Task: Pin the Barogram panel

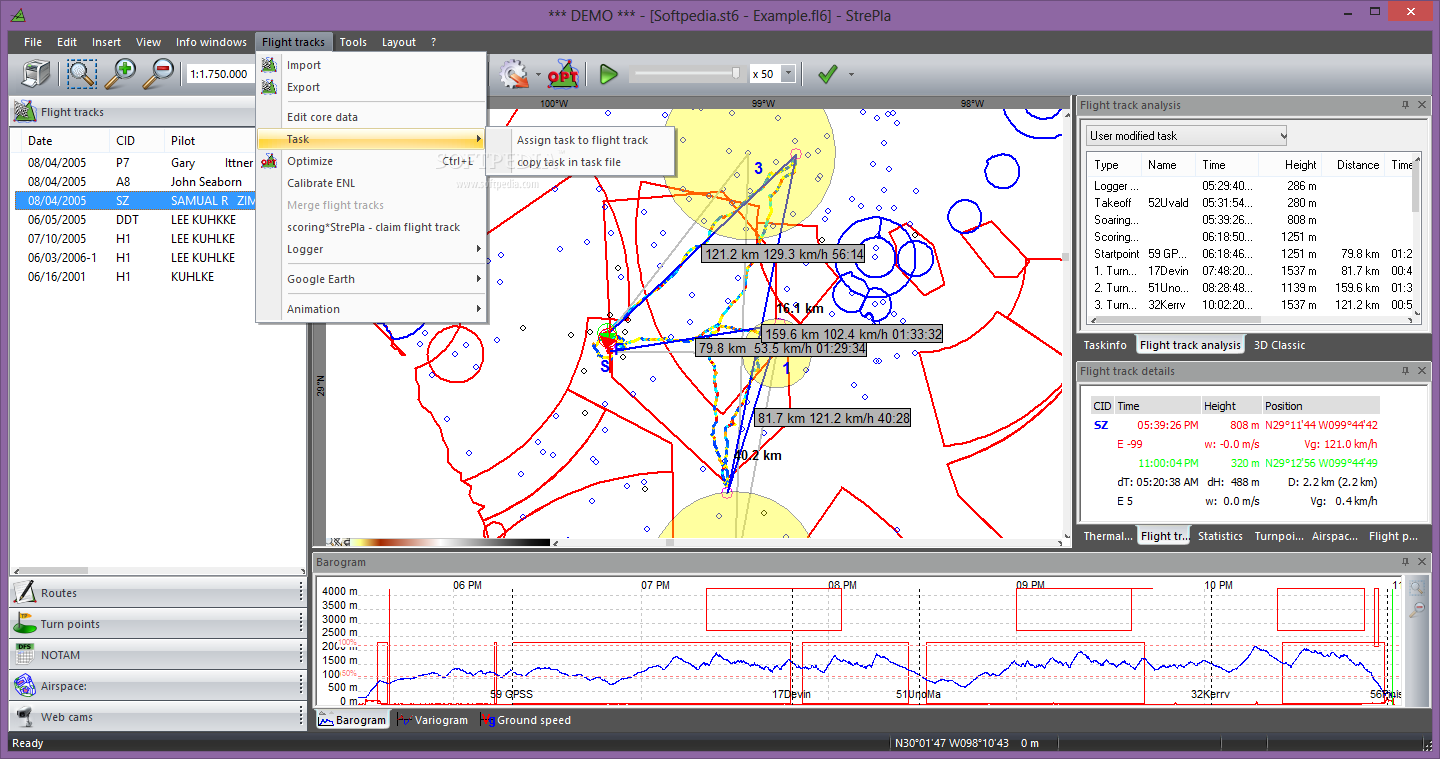Action: click(1405, 562)
